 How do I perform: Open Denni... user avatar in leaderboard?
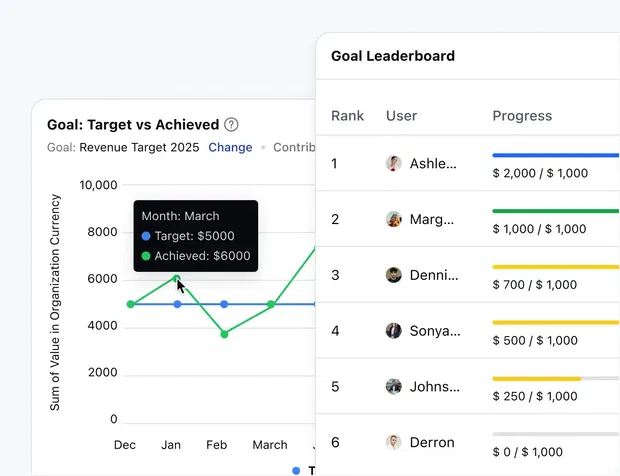click(x=393, y=275)
